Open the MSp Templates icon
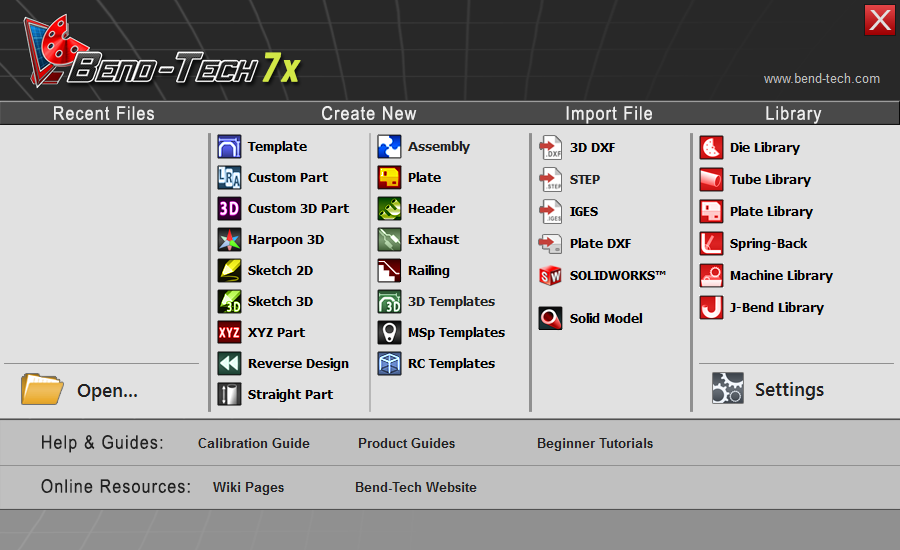Image resolution: width=900 pixels, height=550 pixels. pyautogui.click(x=389, y=332)
